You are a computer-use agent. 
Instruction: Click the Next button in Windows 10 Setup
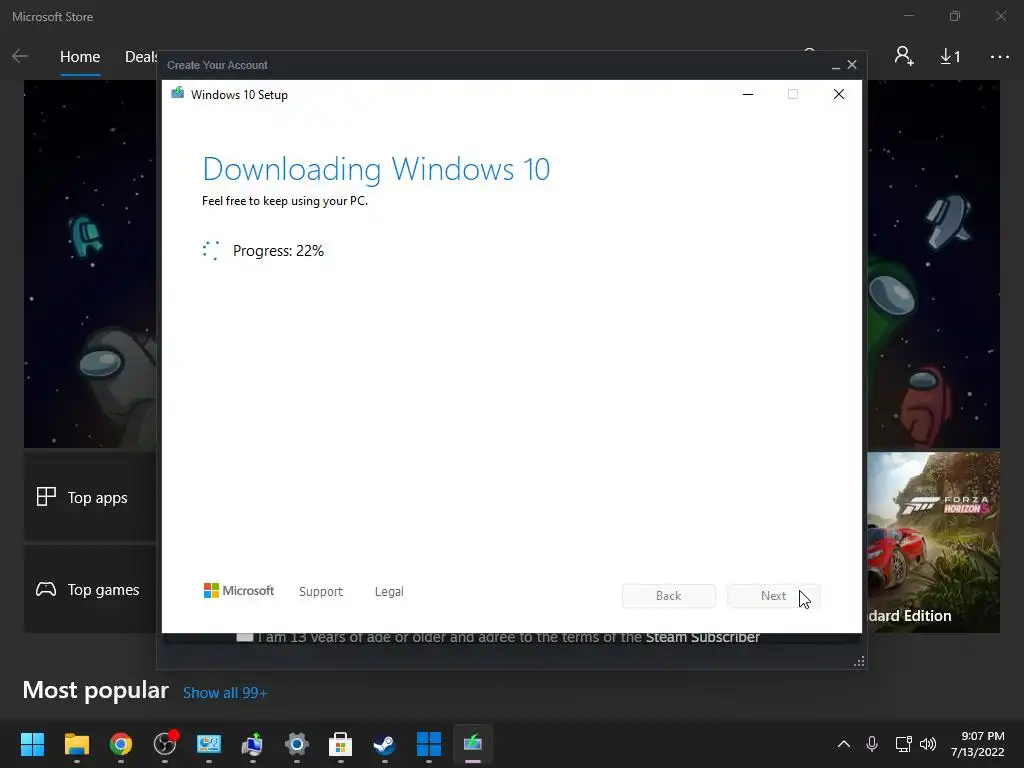[x=773, y=596]
